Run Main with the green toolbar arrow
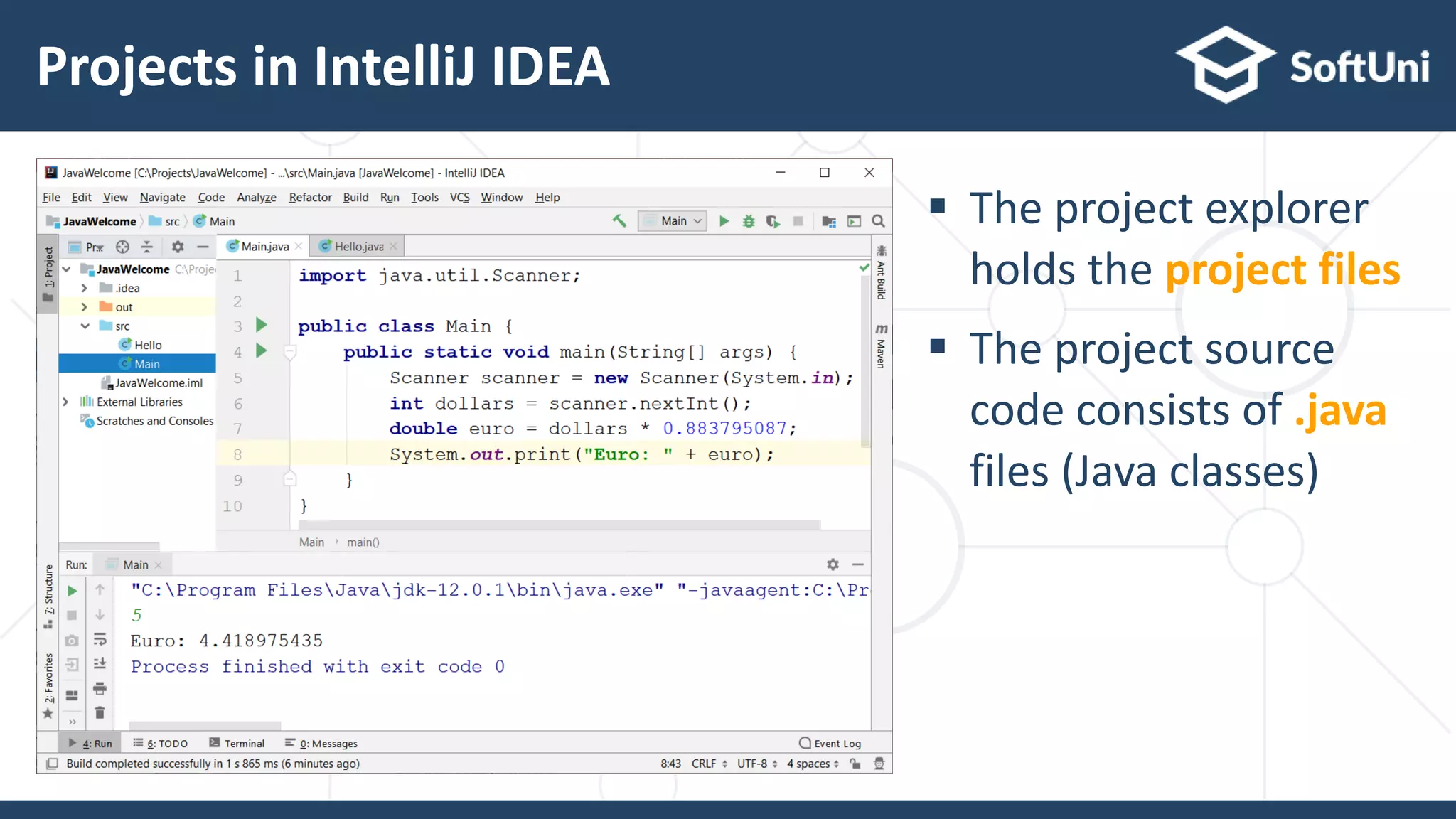 [x=724, y=221]
